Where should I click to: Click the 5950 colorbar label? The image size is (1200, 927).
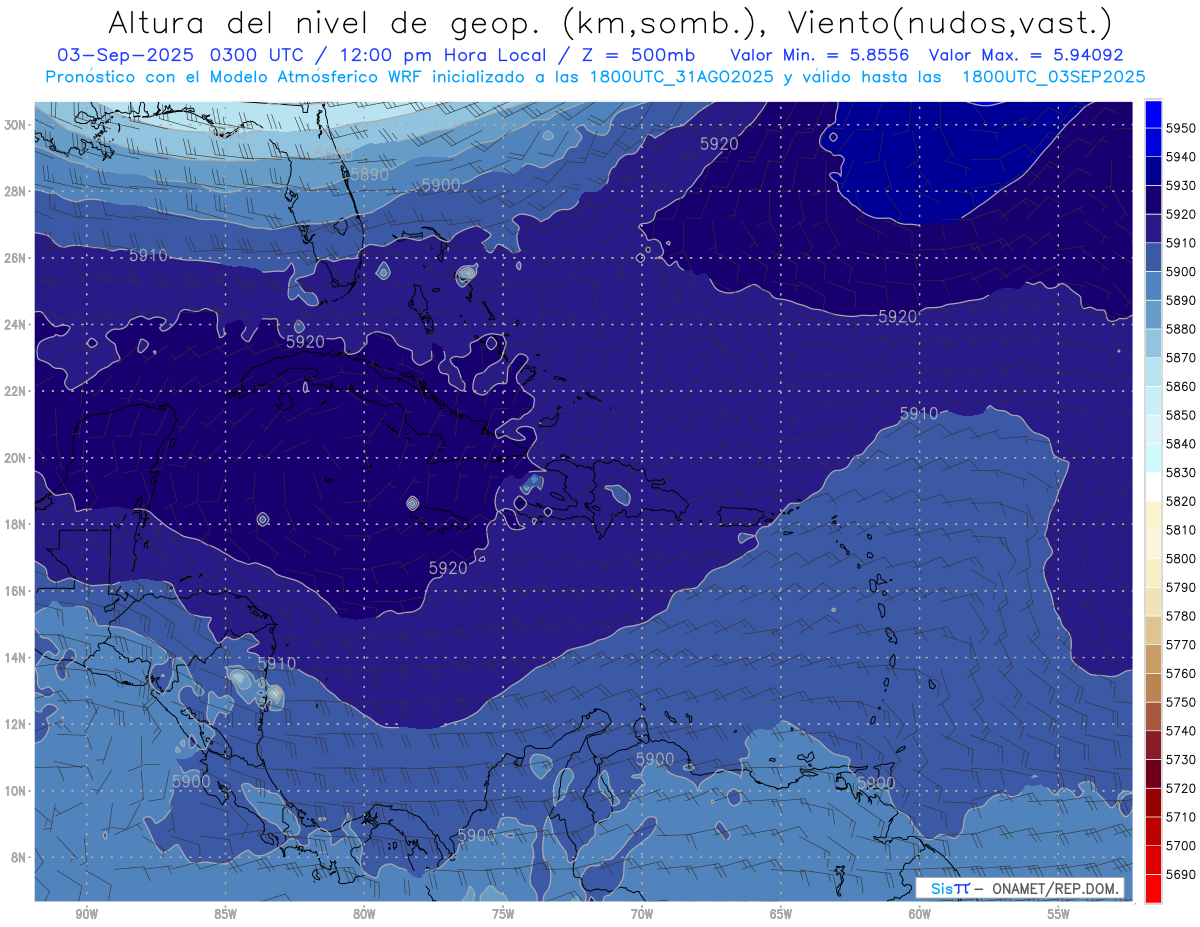point(1181,128)
